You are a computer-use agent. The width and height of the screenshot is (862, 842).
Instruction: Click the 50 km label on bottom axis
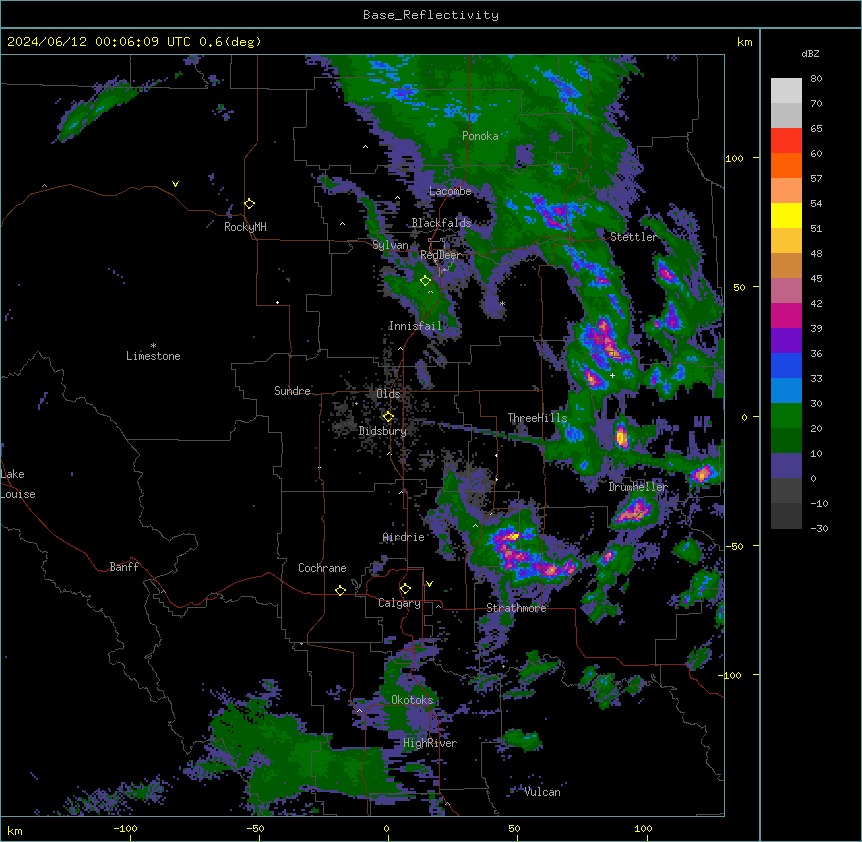[514, 828]
